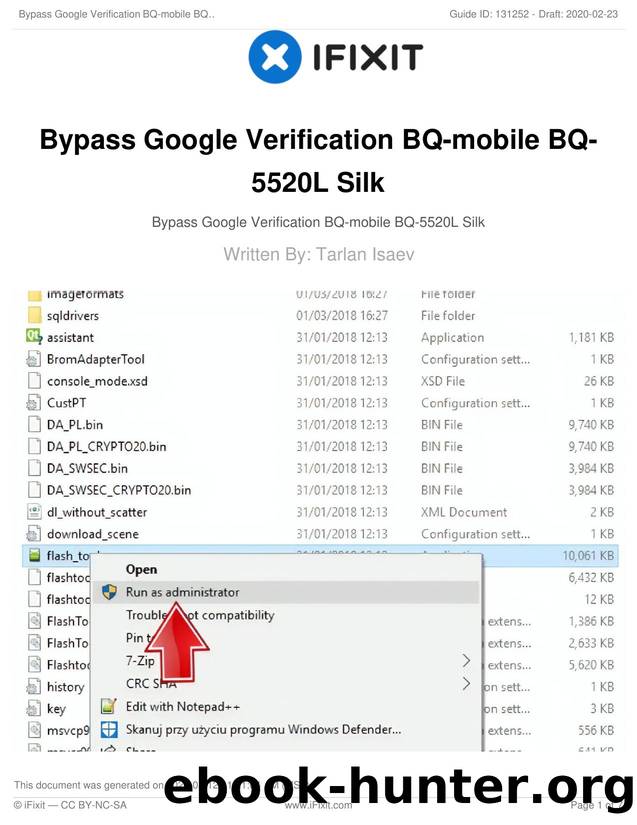Viewport: 637px width, 825px height.
Task: Click the file name assistant
Action: pyautogui.click(x=70, y=337)
